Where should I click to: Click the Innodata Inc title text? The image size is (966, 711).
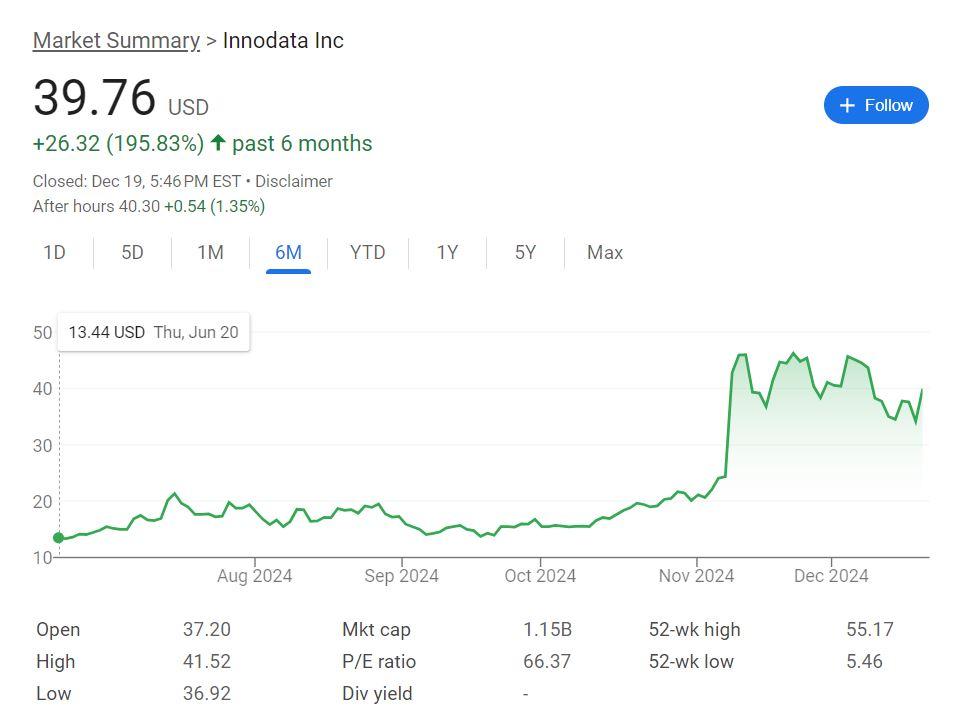[x=282, y=40]
